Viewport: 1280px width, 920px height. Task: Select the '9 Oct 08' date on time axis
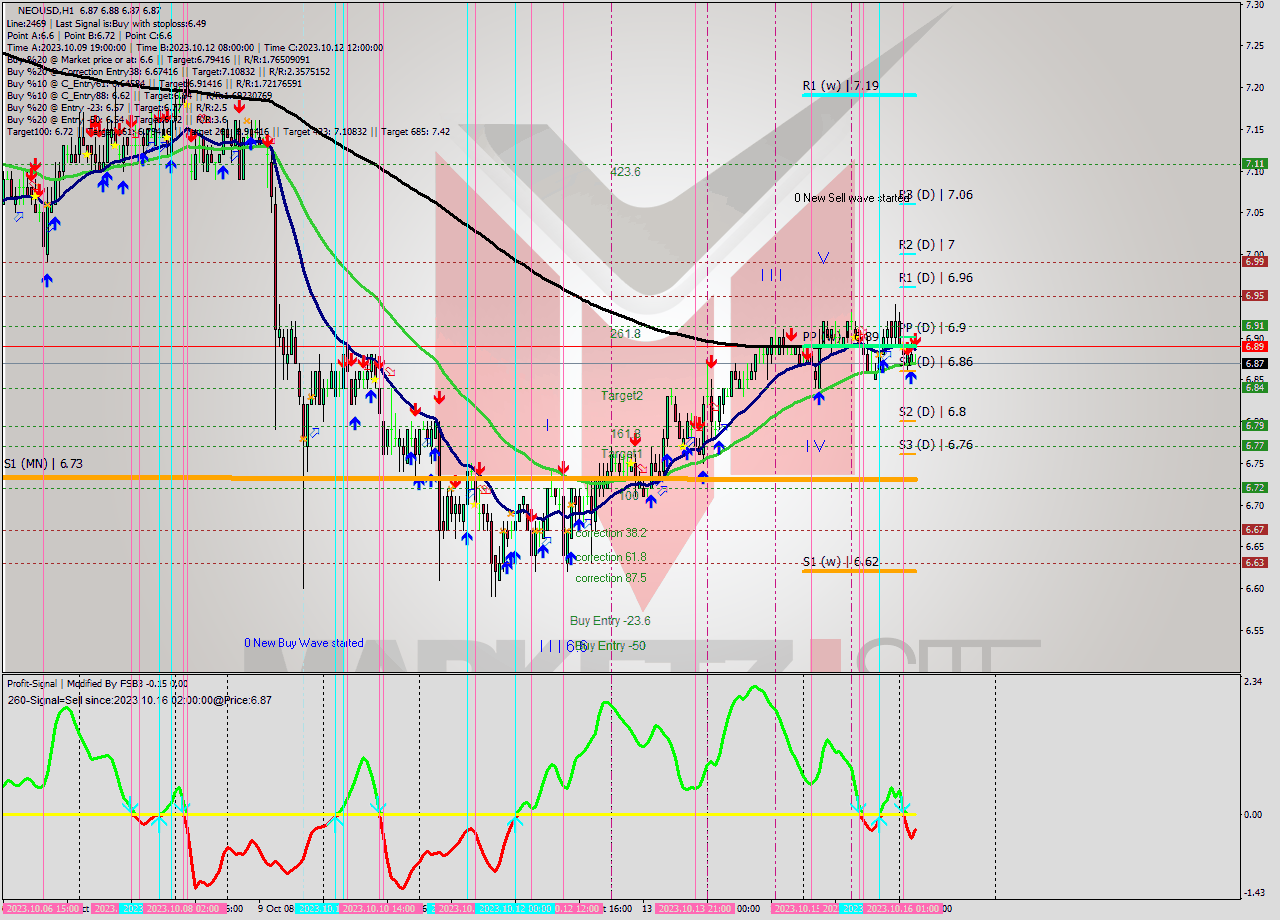(x=276, y=909)
